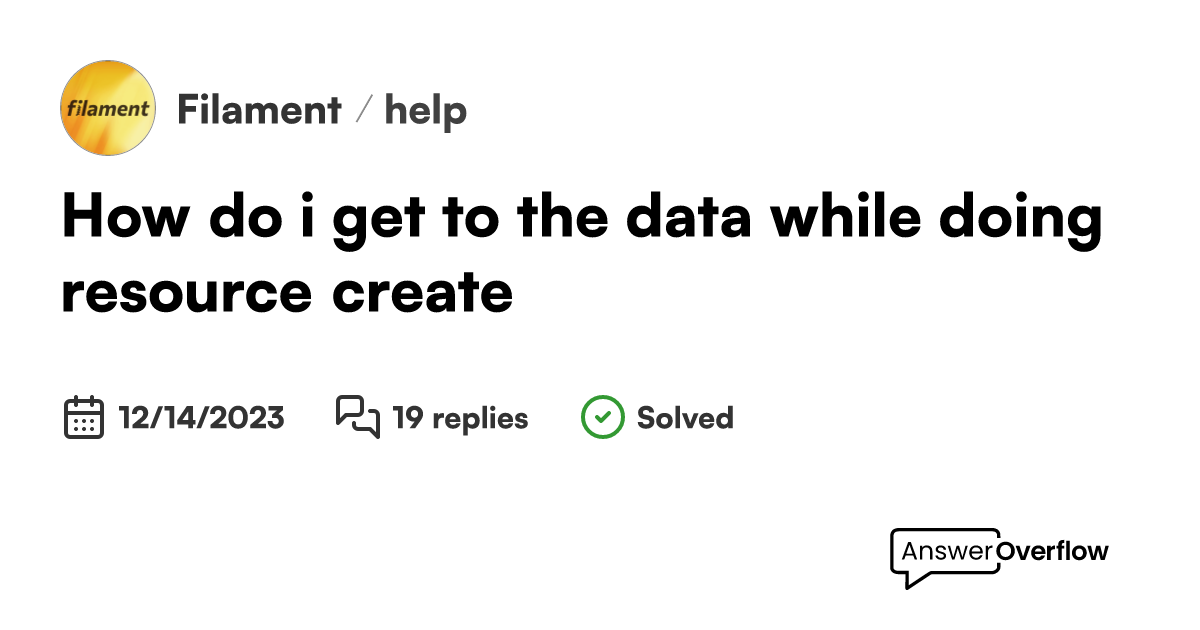Click the chat bubbles replies icon
Image resolution: width=1200 pixels, height=630 pixels.
[x=357, y=417]
